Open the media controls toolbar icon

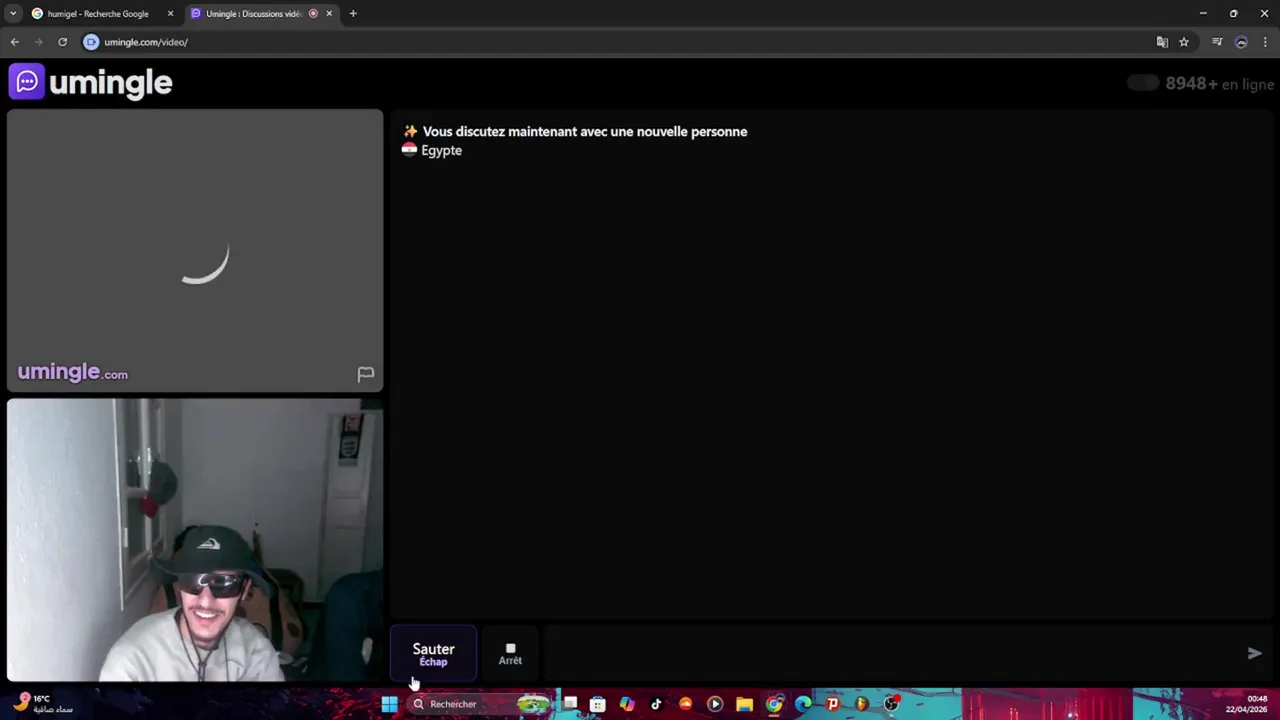(x=1217, y=42)
